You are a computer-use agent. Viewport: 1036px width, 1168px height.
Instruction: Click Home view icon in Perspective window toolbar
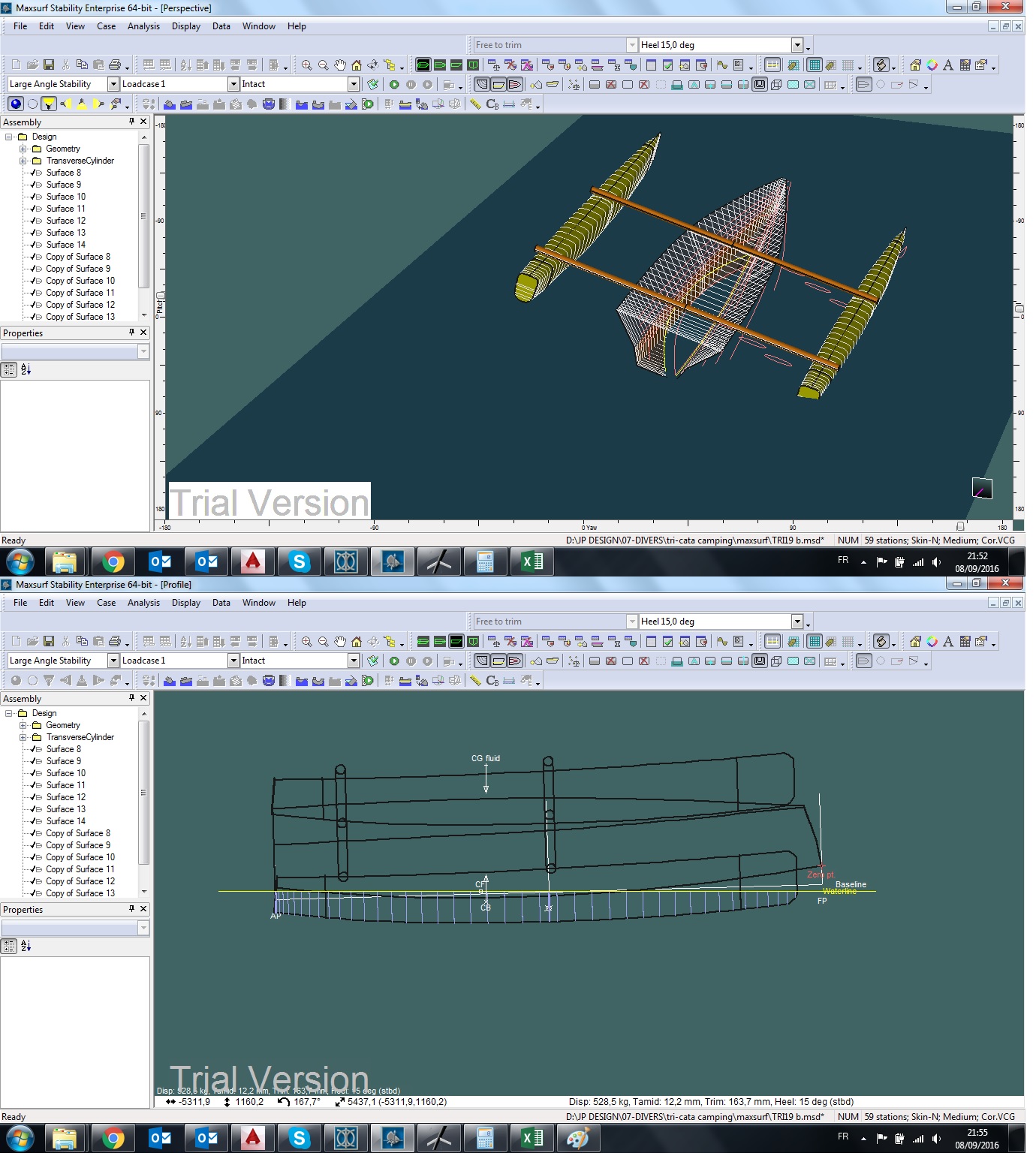(357, 65)
